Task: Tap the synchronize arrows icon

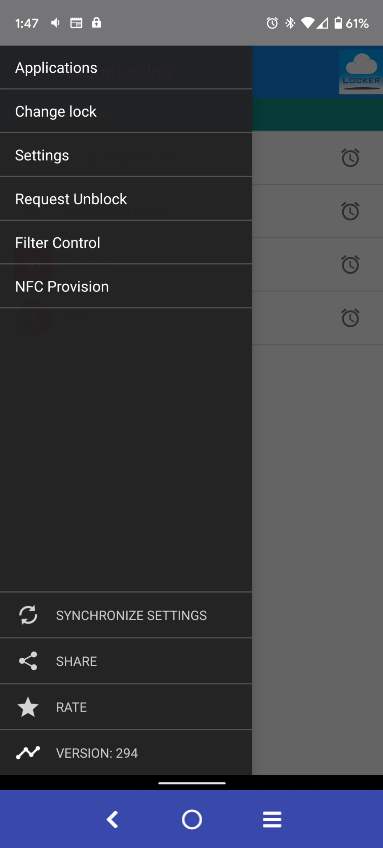Action: pyautogui.click(x=28, y=615)
